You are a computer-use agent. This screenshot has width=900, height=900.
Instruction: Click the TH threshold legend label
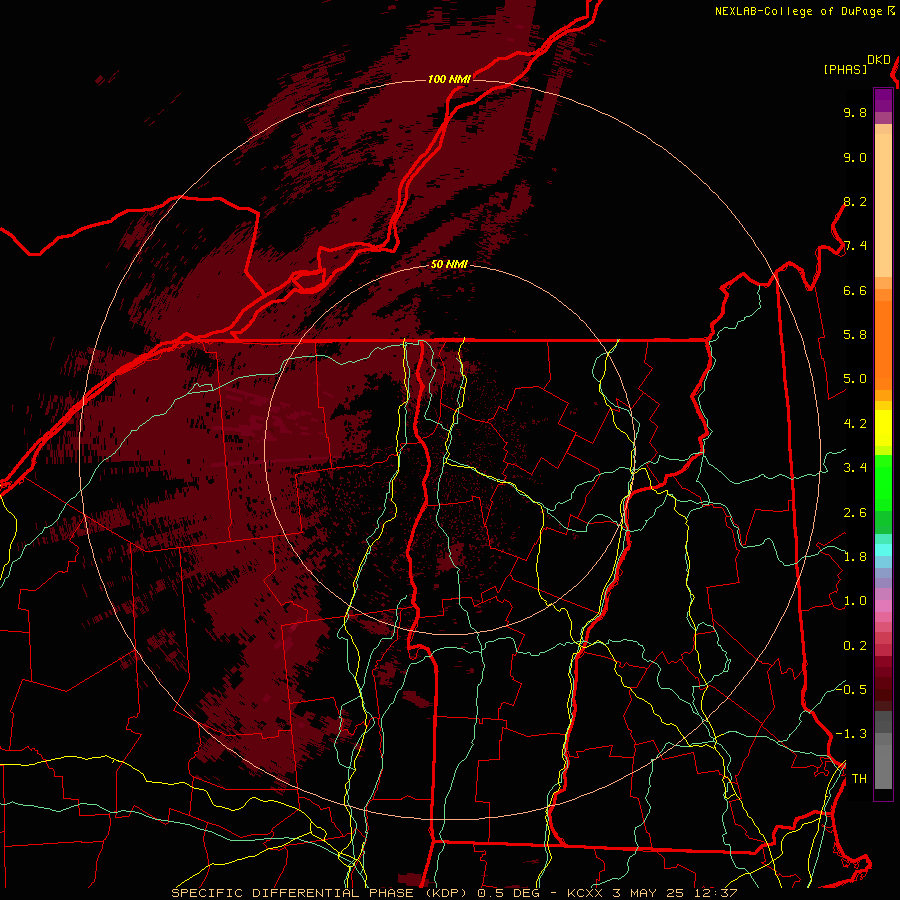click(859, 779)
